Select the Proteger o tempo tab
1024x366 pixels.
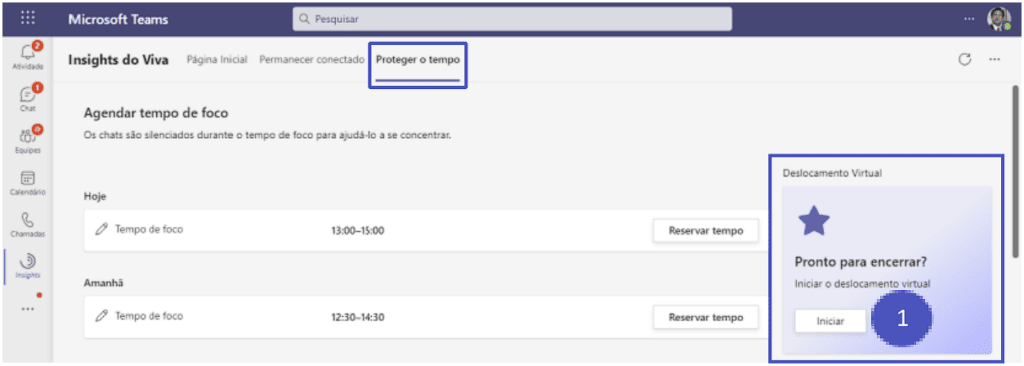418,59
